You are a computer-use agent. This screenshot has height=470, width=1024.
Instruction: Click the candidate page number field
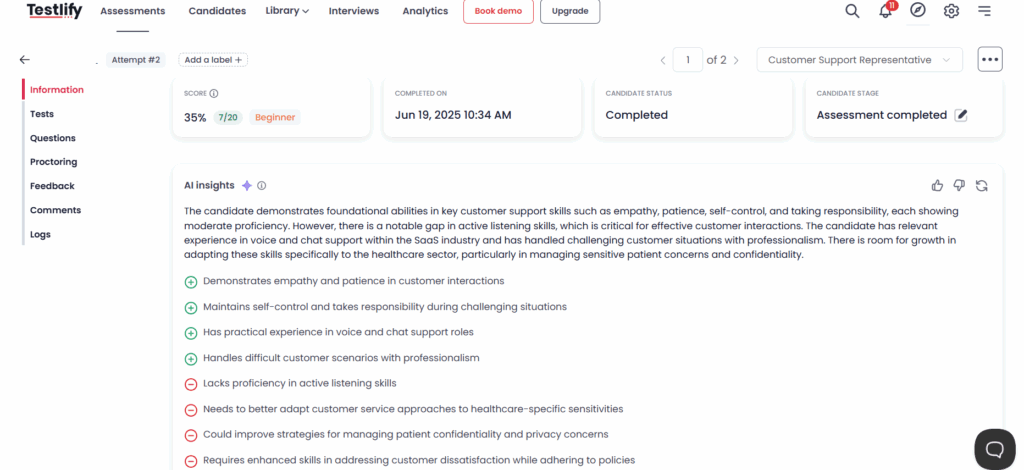point(688,60)
